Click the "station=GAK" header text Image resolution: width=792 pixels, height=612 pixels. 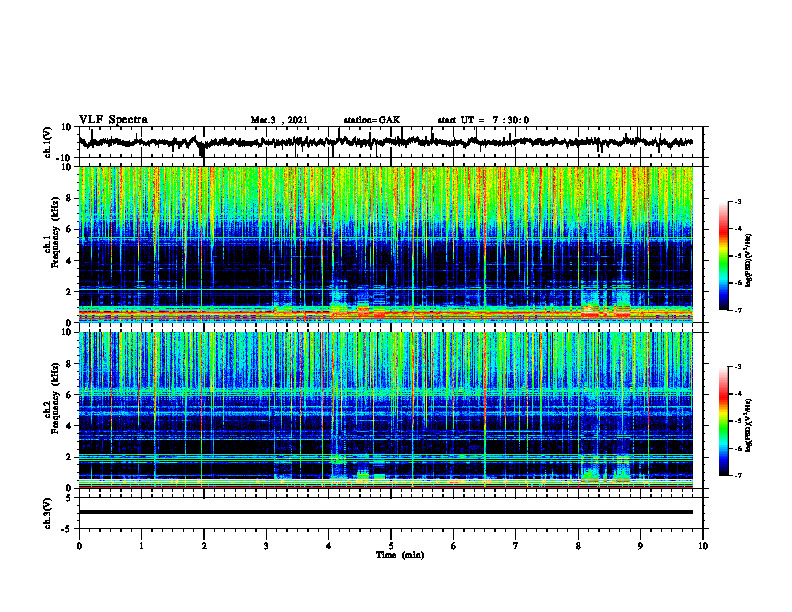click(x=372, y=120)
